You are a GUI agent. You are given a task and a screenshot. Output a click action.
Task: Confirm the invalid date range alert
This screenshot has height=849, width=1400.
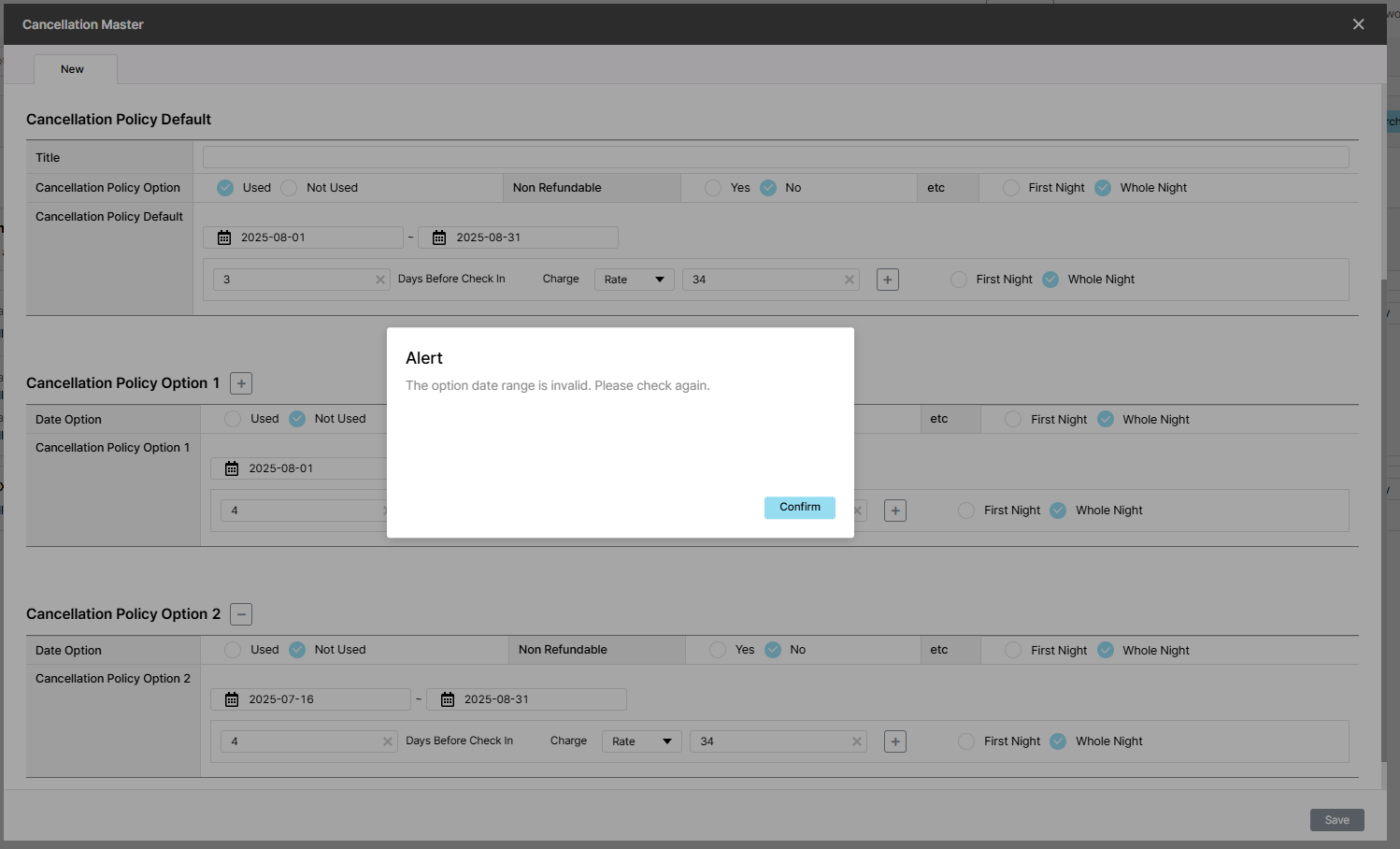[800, 507]
